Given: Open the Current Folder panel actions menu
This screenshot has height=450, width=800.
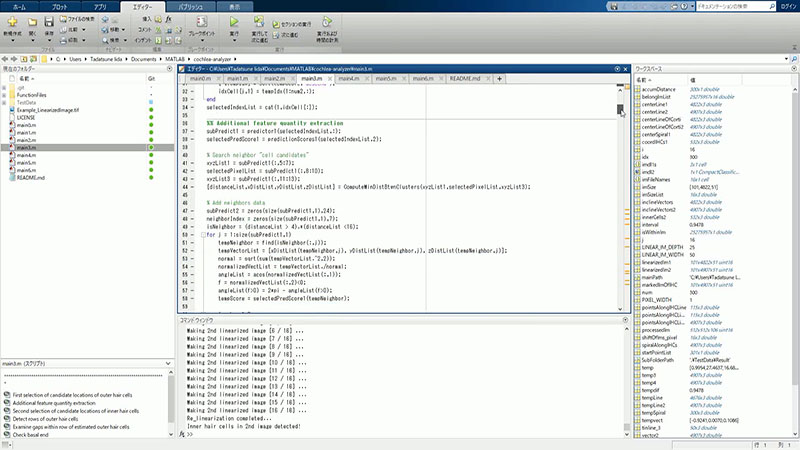Looking at the screenshot, I should tap(169, 68).
